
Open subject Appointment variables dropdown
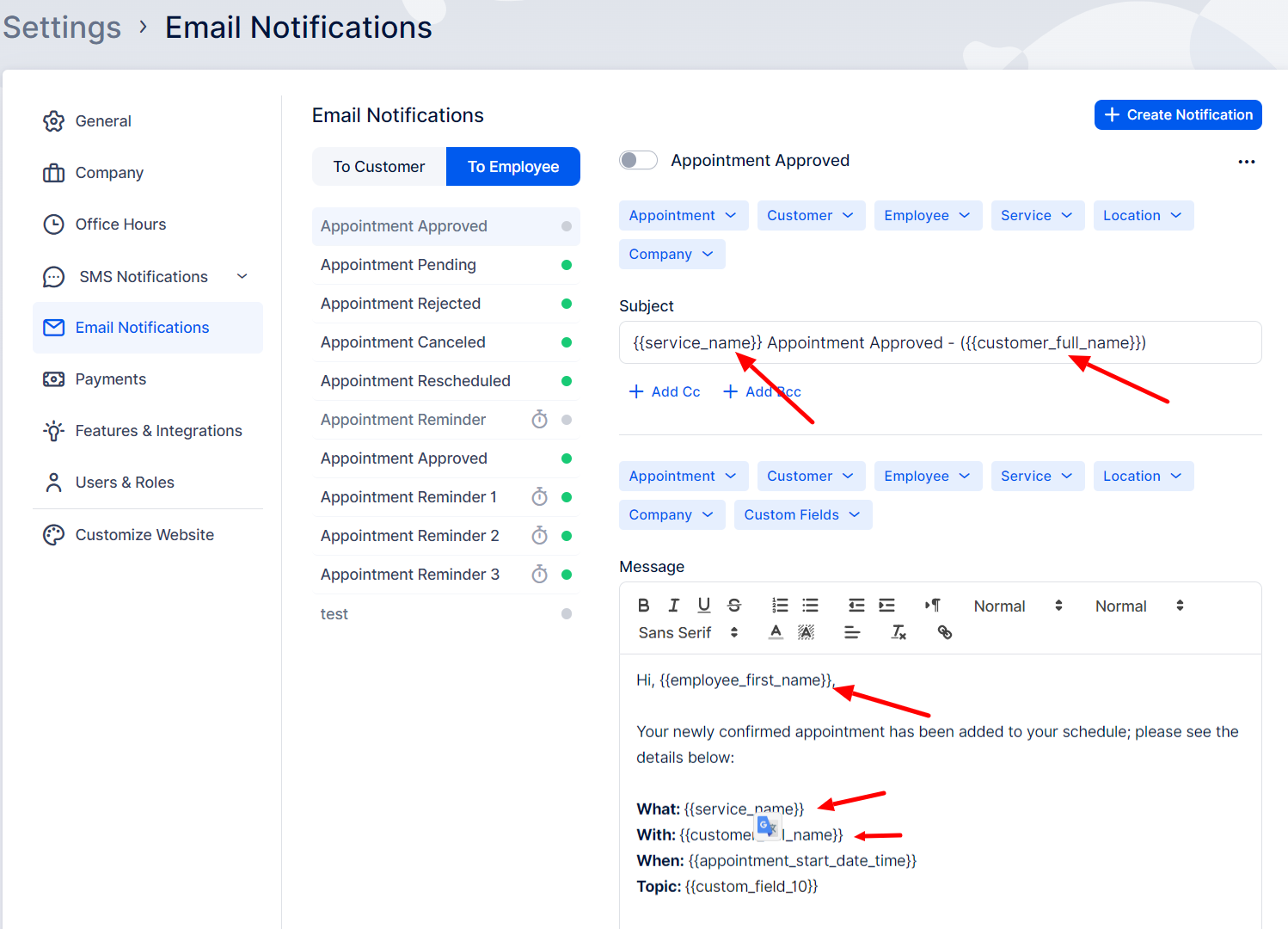(684, 215)
